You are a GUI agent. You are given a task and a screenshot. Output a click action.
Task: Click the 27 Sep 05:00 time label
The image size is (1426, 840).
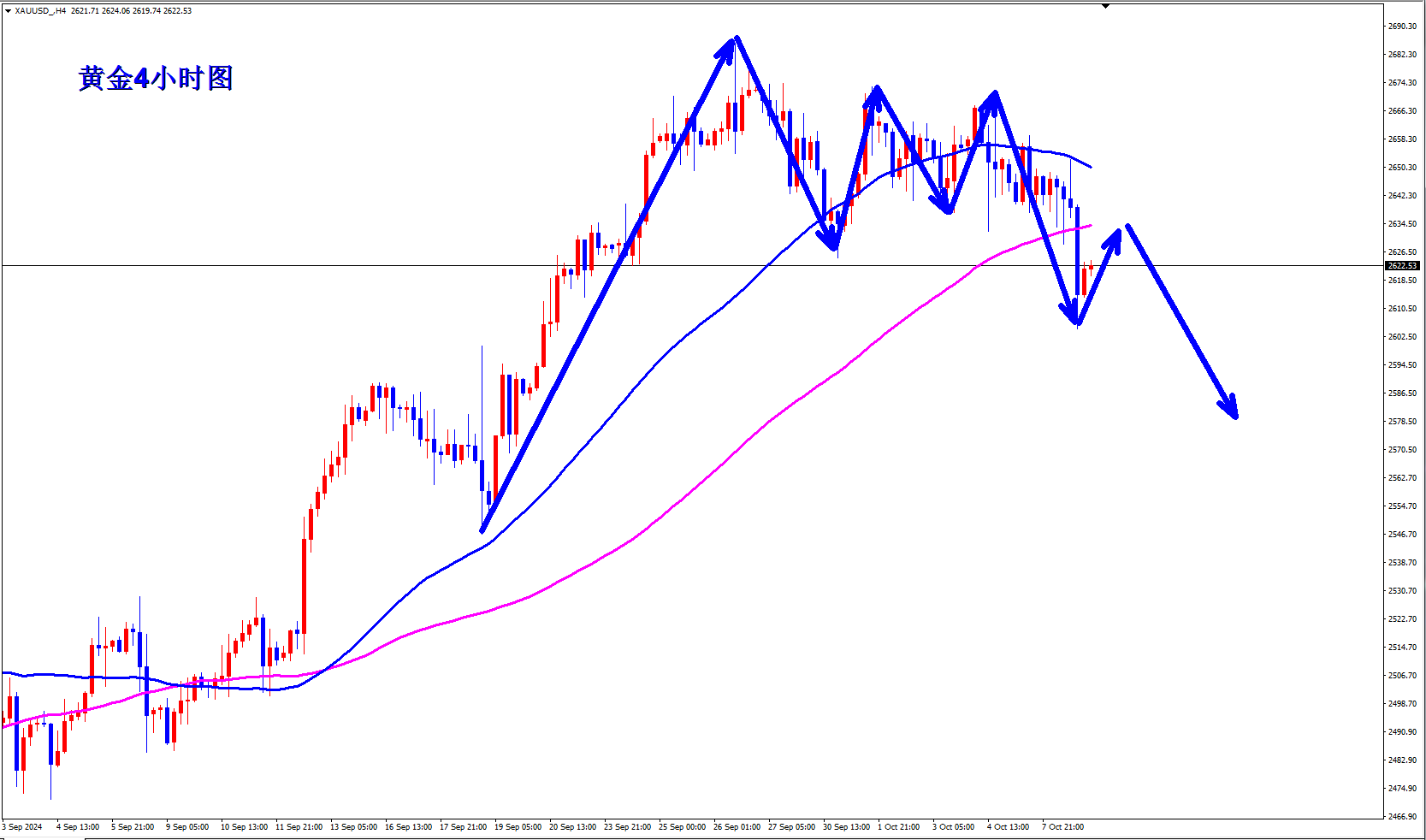[792, 827]
